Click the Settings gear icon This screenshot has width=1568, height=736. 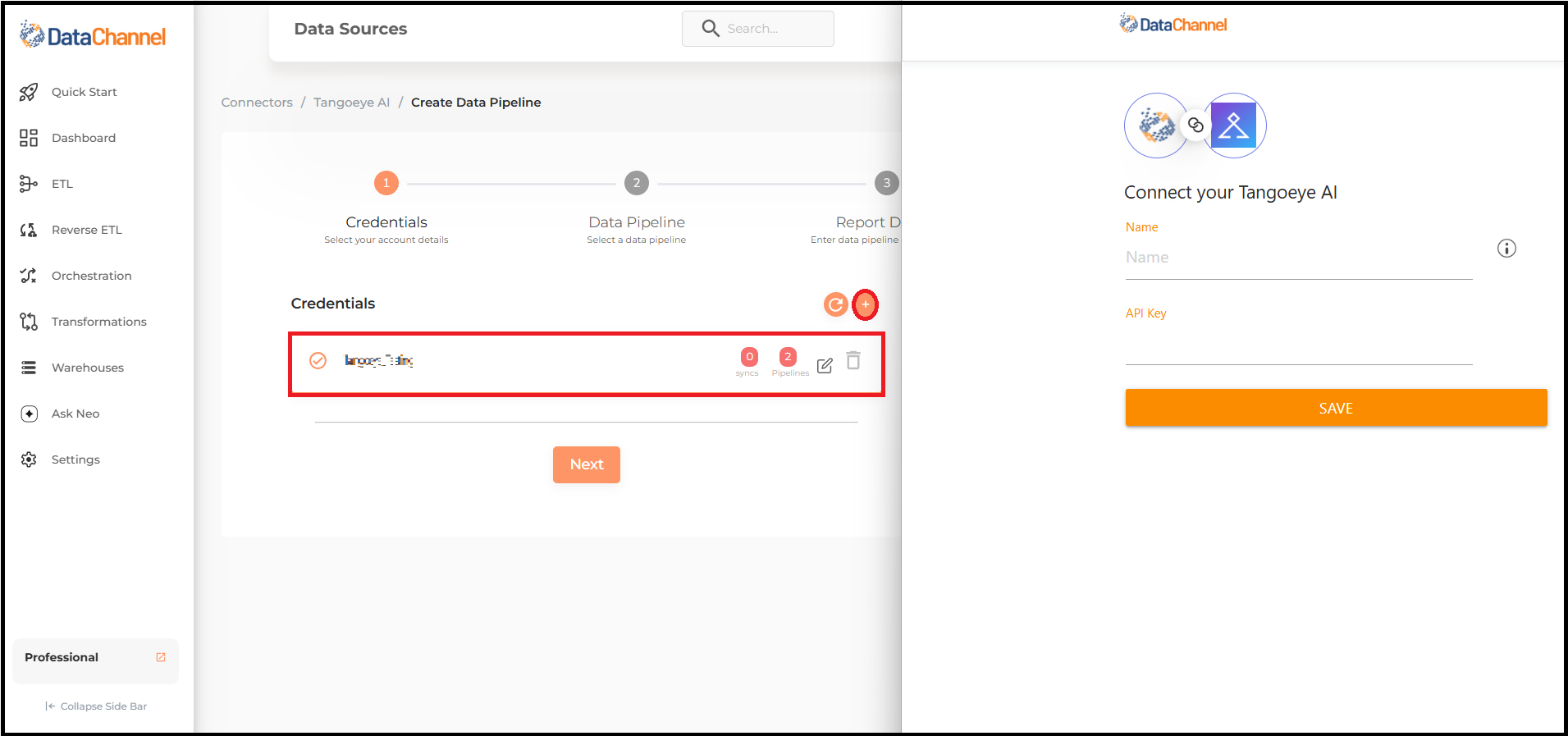click(x=29, y=459)
